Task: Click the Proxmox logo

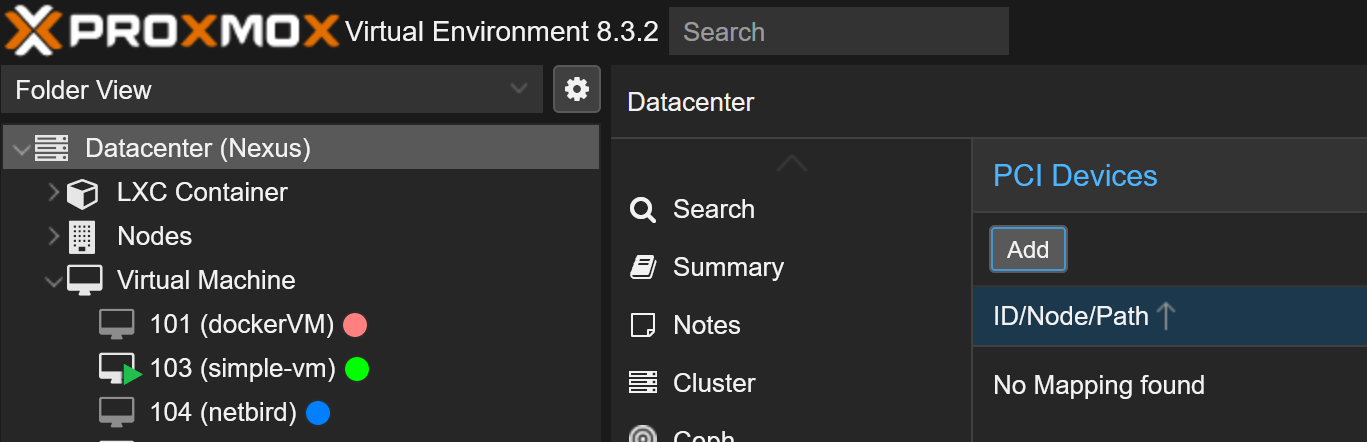Action: [x=170, y=31]
